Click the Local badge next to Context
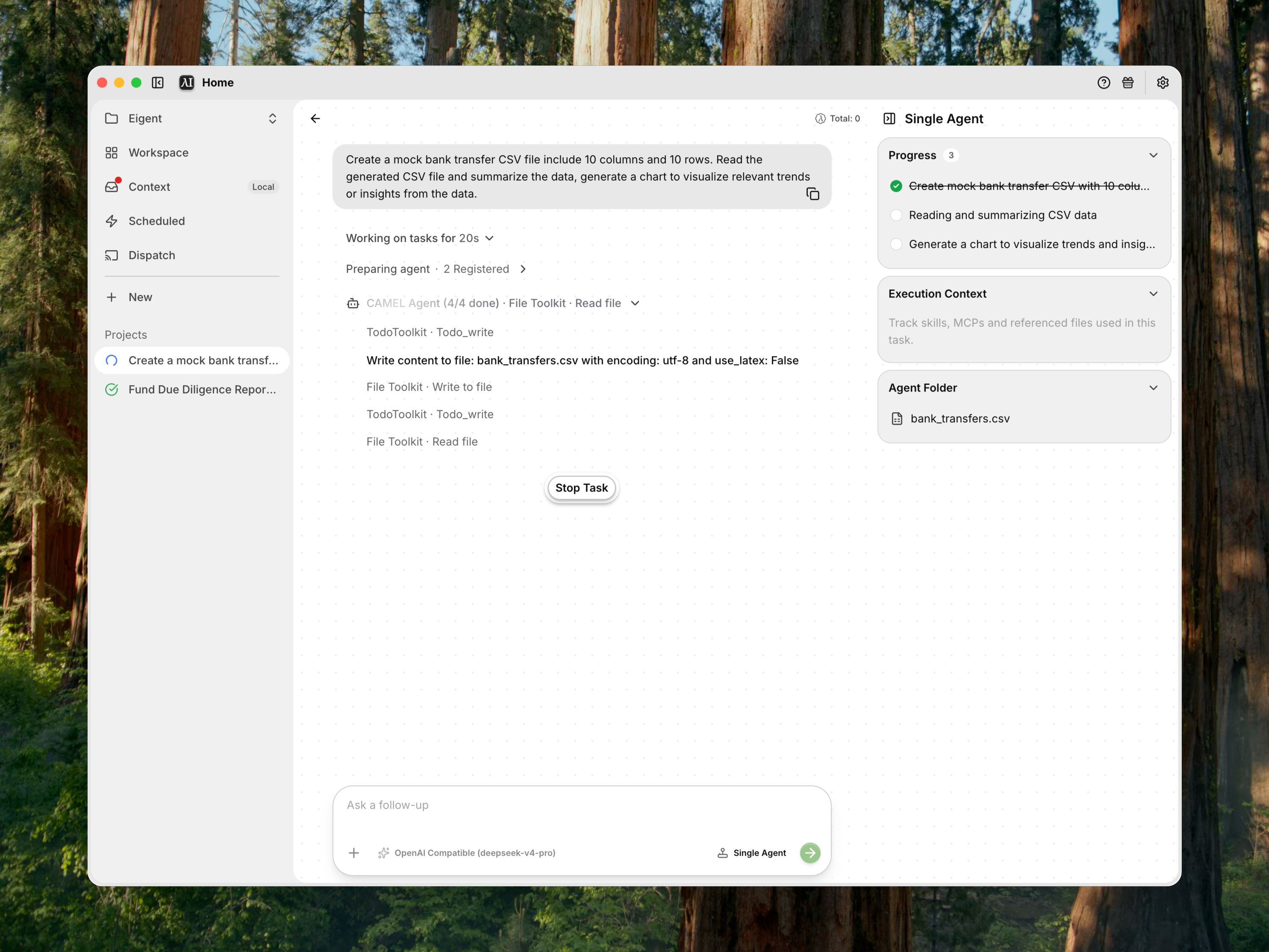The height and width of the screenshot is (952, 1269). [x=263, y=186]
